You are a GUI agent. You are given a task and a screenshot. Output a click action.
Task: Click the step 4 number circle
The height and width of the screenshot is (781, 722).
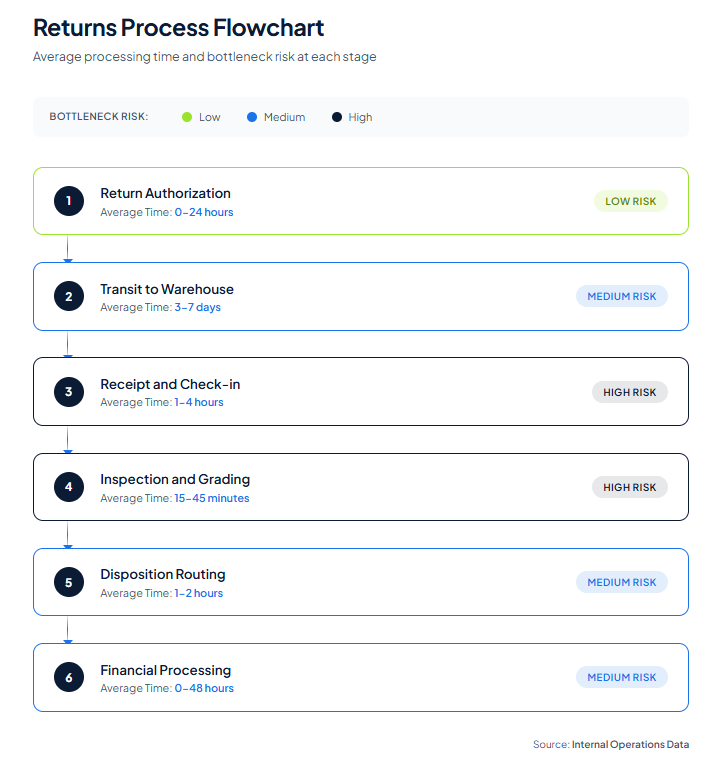point(69,487)
